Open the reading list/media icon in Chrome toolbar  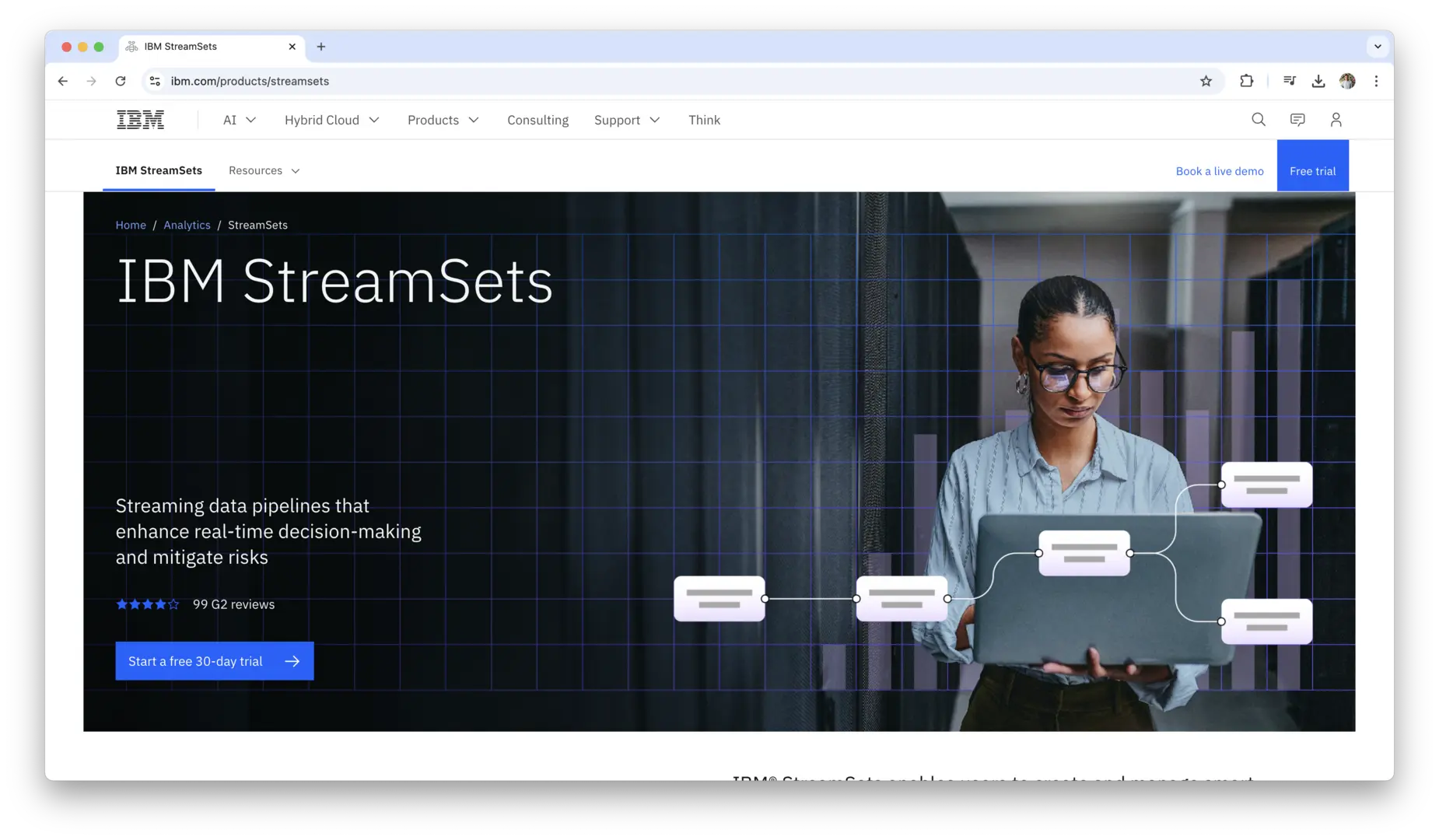[x=1288, y=81]
